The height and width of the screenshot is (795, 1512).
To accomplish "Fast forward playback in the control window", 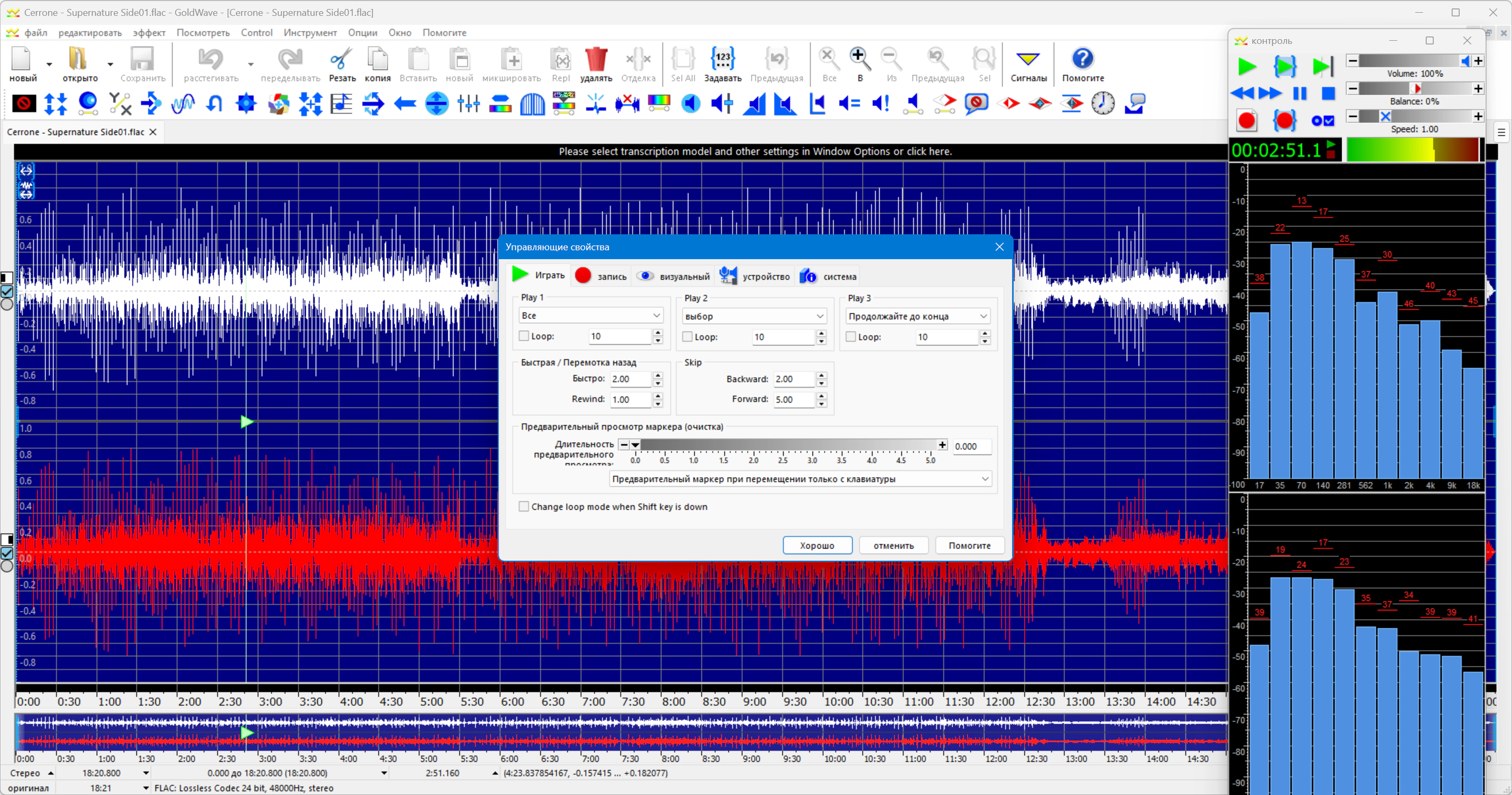I will (1270, 93).
